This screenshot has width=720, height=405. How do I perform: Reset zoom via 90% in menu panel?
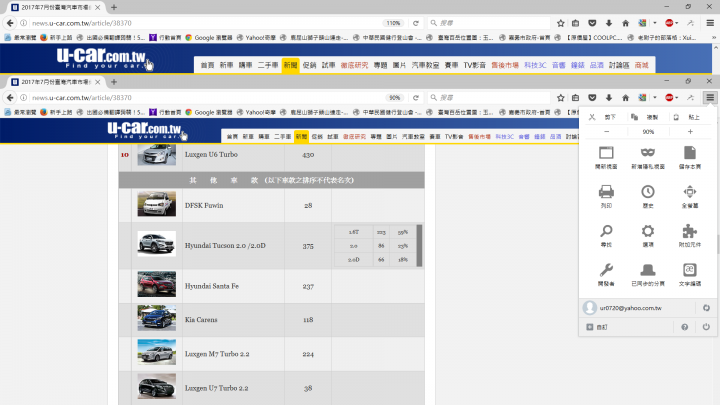click(648, 132)
